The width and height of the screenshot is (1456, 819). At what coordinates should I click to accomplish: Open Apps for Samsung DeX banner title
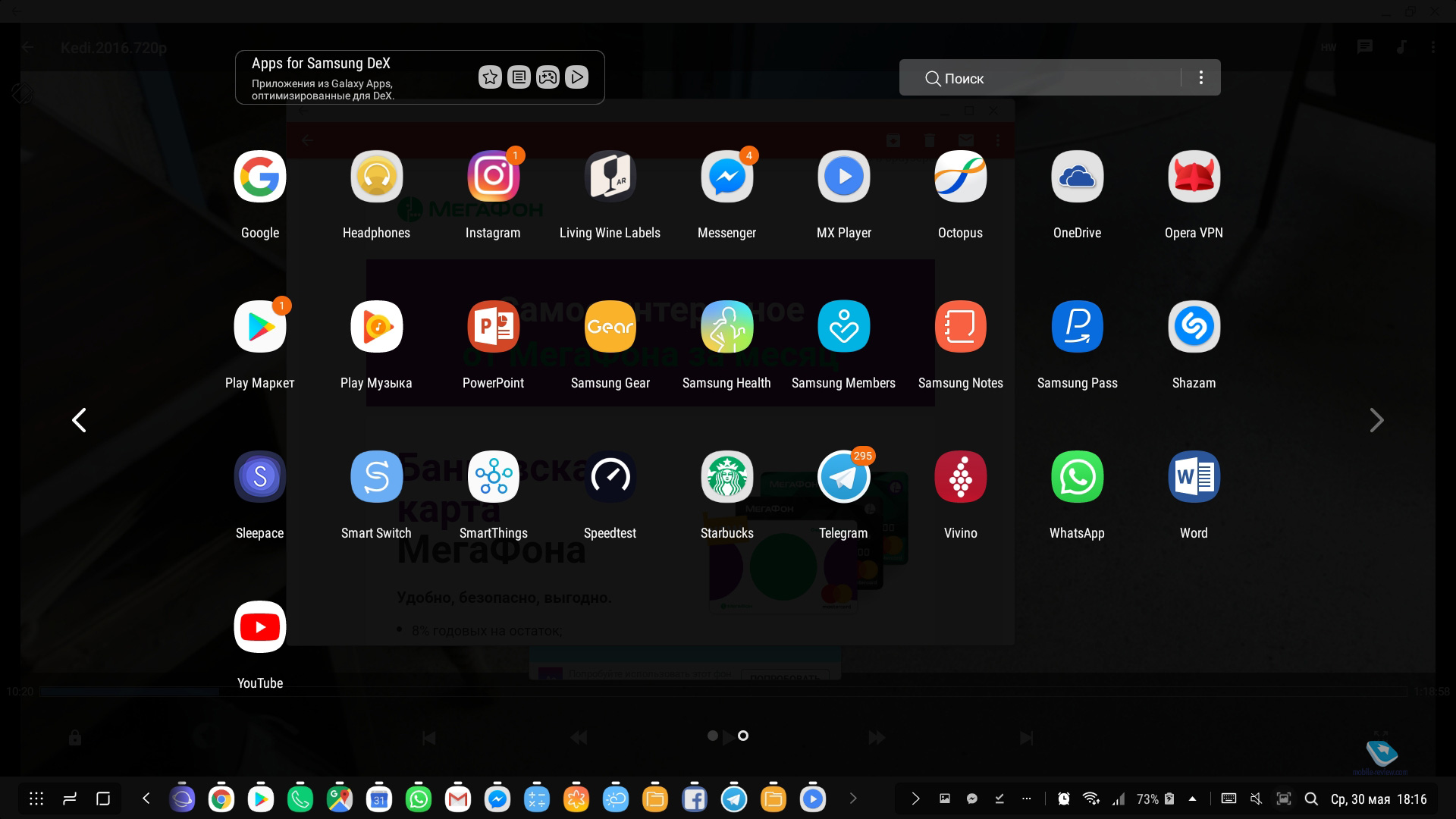321,64
